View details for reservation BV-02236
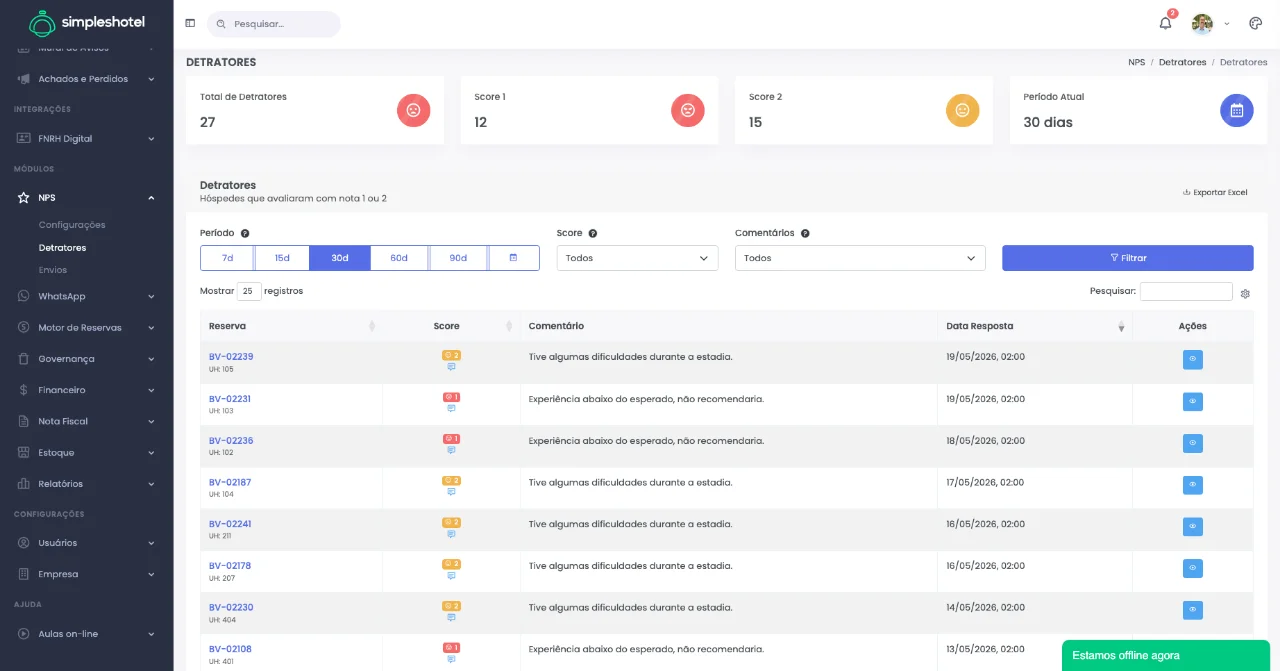This screenshot has width=1280, height=671. [x=1192, y=443]
